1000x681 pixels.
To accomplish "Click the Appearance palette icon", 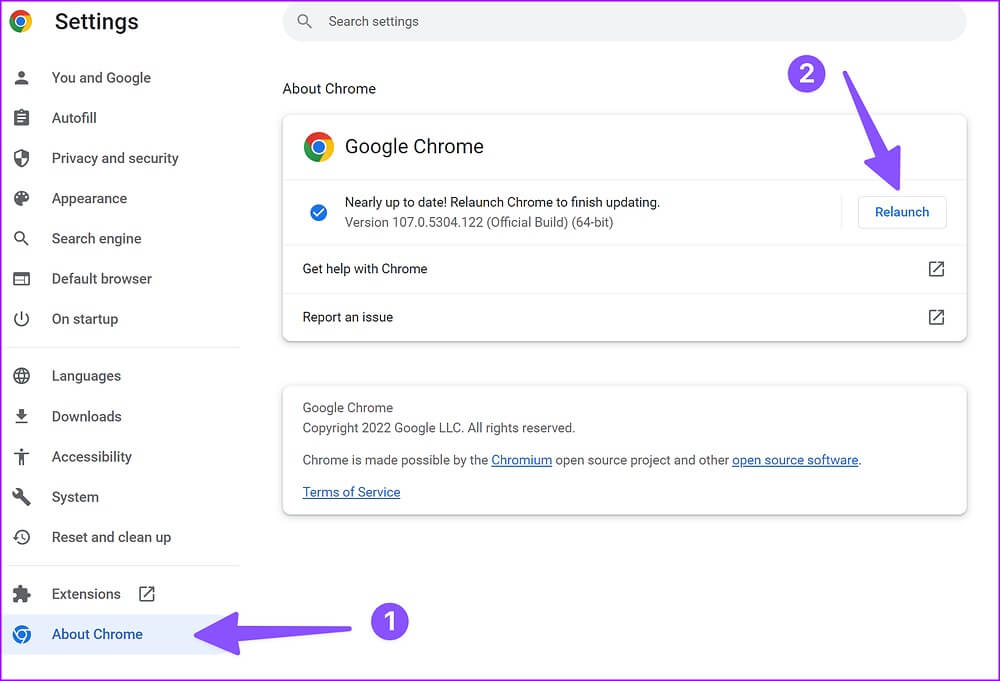I will click(x=21, y=198).
